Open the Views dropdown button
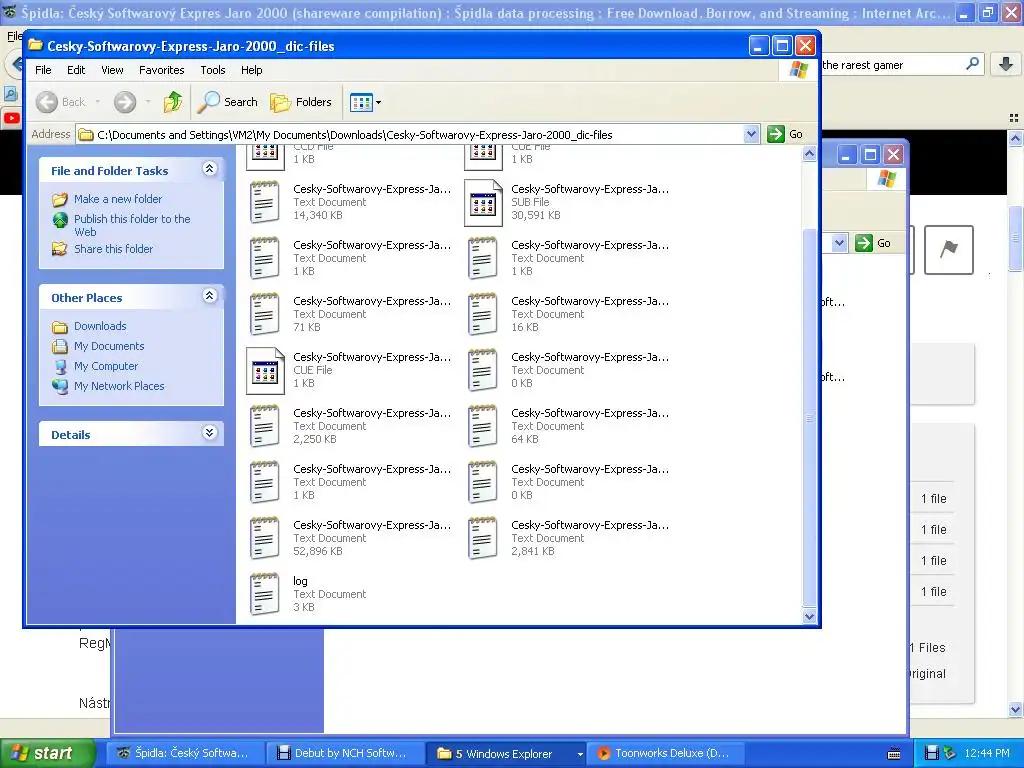 coord(365,102)
